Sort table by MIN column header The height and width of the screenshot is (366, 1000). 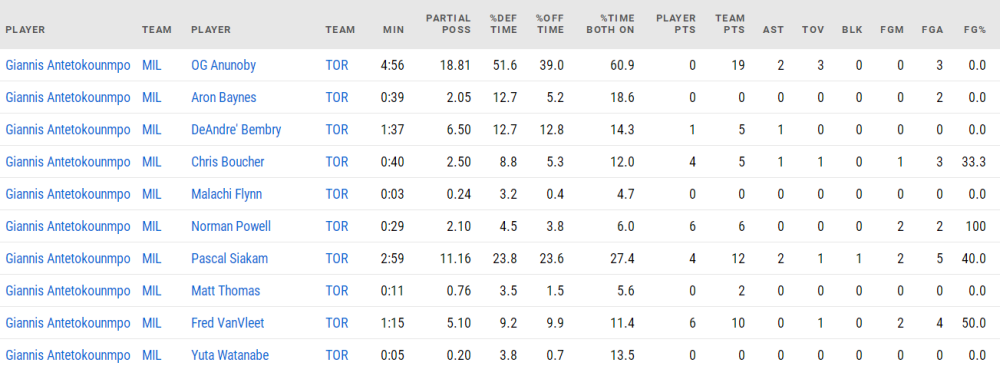click(x=393, y=30)
